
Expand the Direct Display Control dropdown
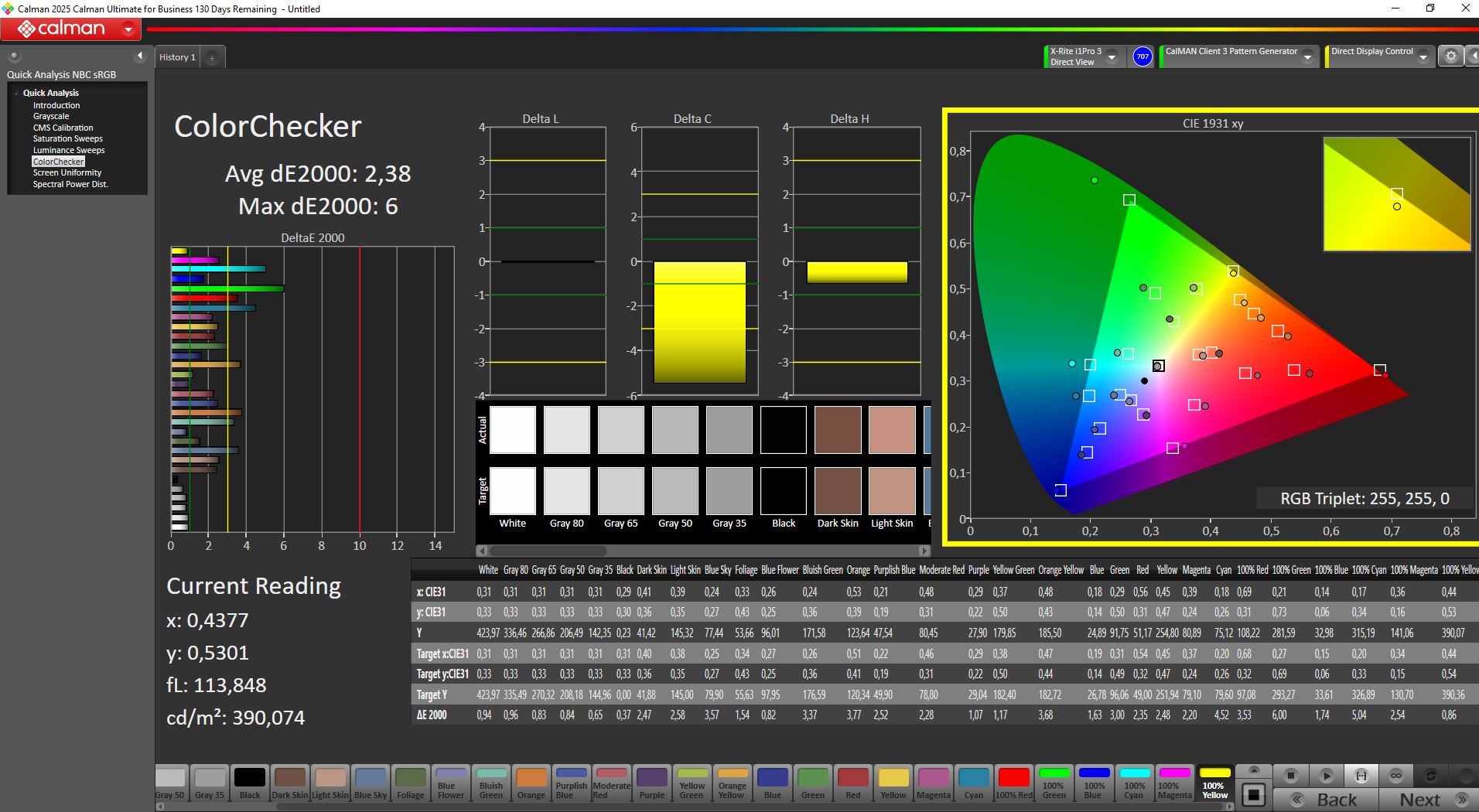pos(1423,57)
